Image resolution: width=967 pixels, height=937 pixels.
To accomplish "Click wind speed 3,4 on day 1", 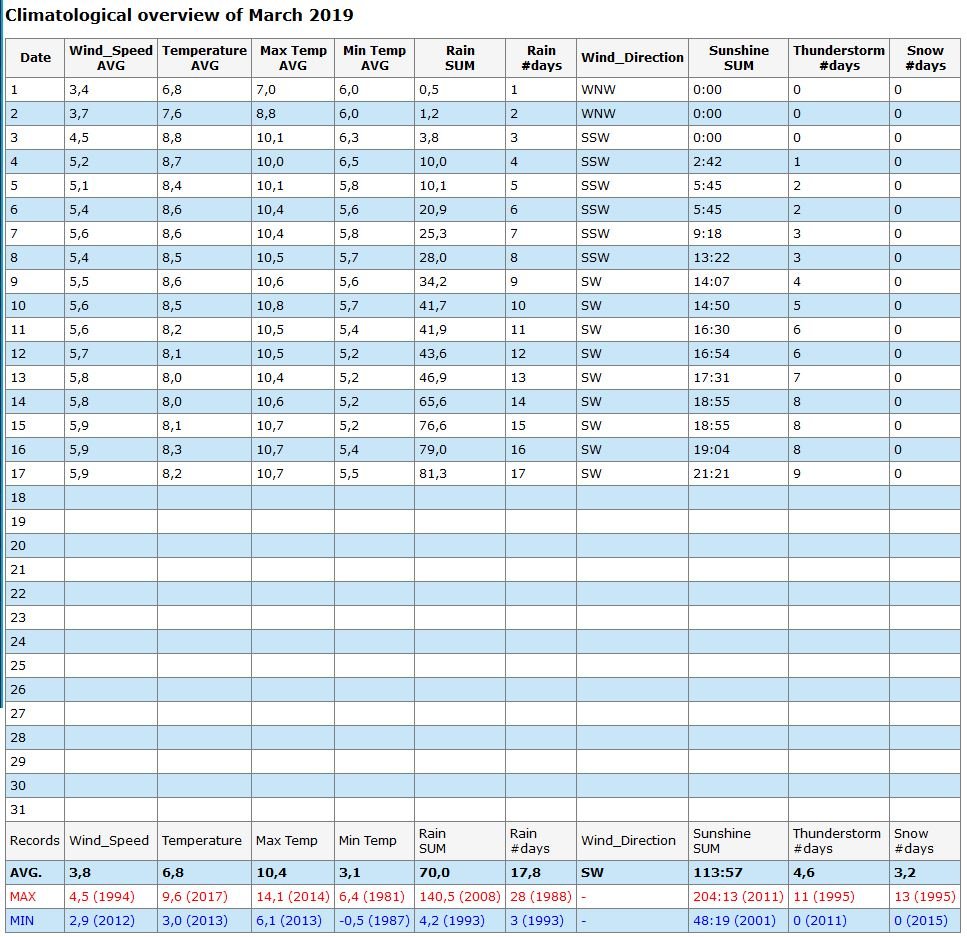I will [x=79, y=90].
